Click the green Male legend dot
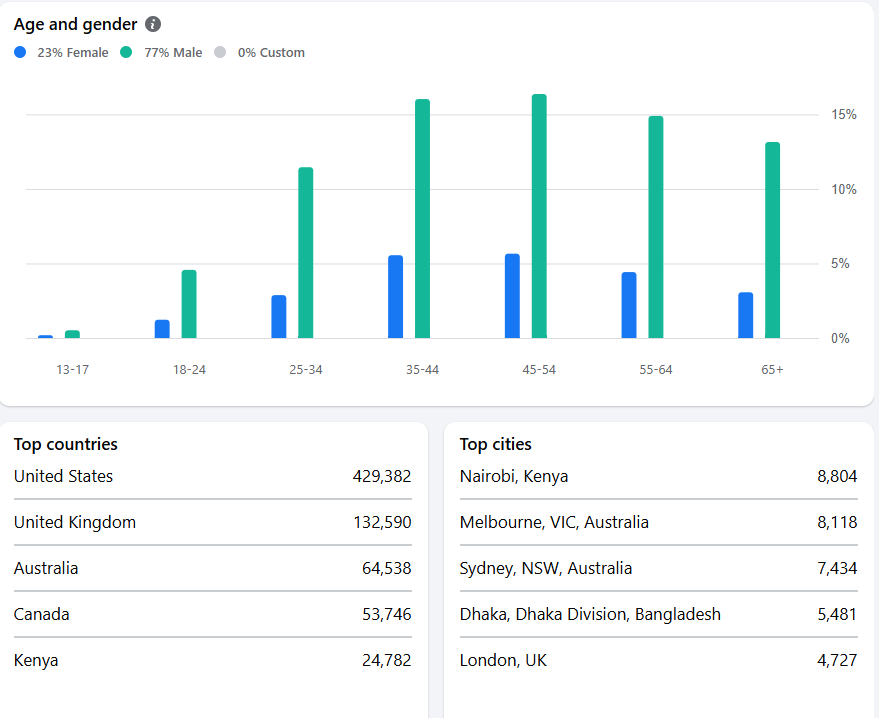This screenshot has width=879, height=718. point(126,52)
